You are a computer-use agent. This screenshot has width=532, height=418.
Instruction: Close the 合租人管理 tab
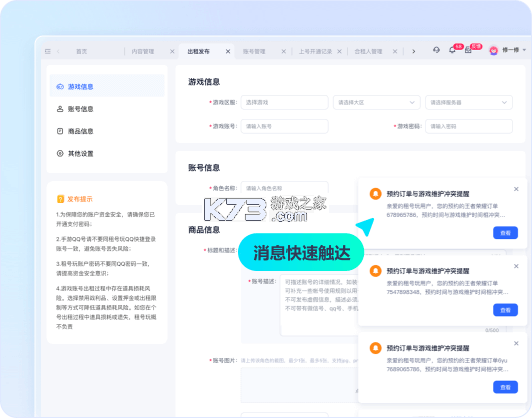395,51
